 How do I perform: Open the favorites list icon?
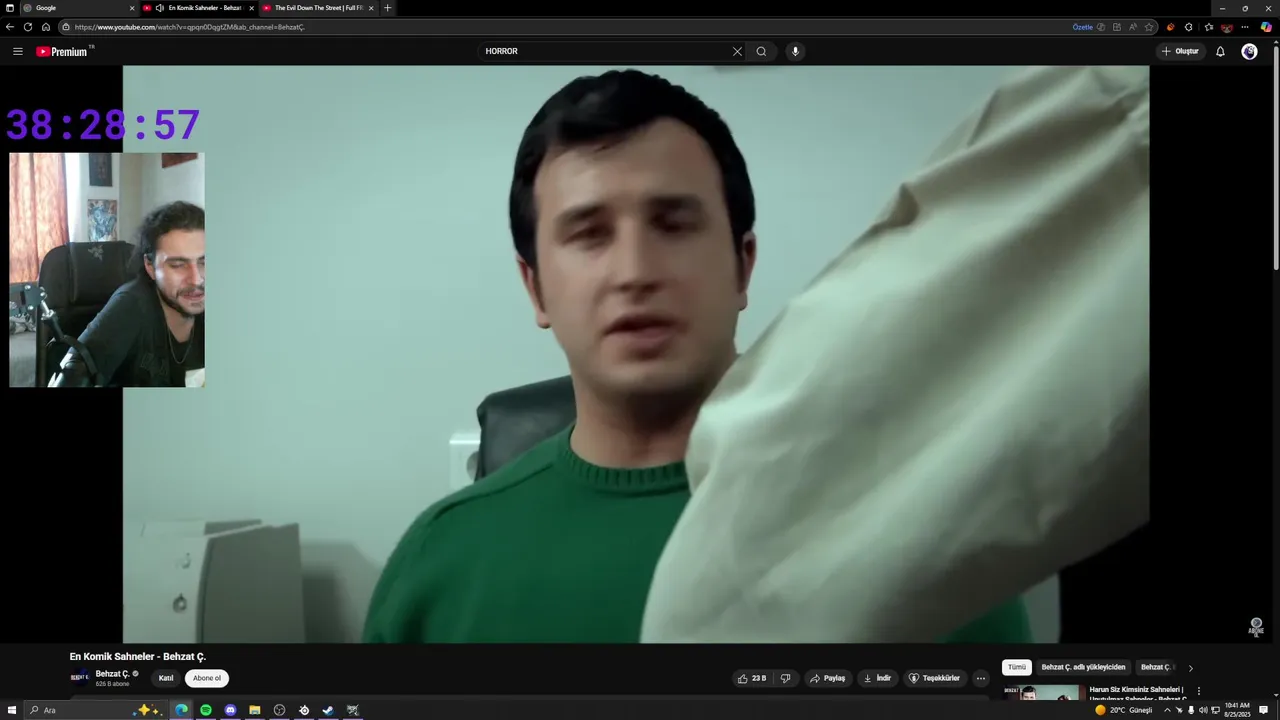click(1208, 27)
